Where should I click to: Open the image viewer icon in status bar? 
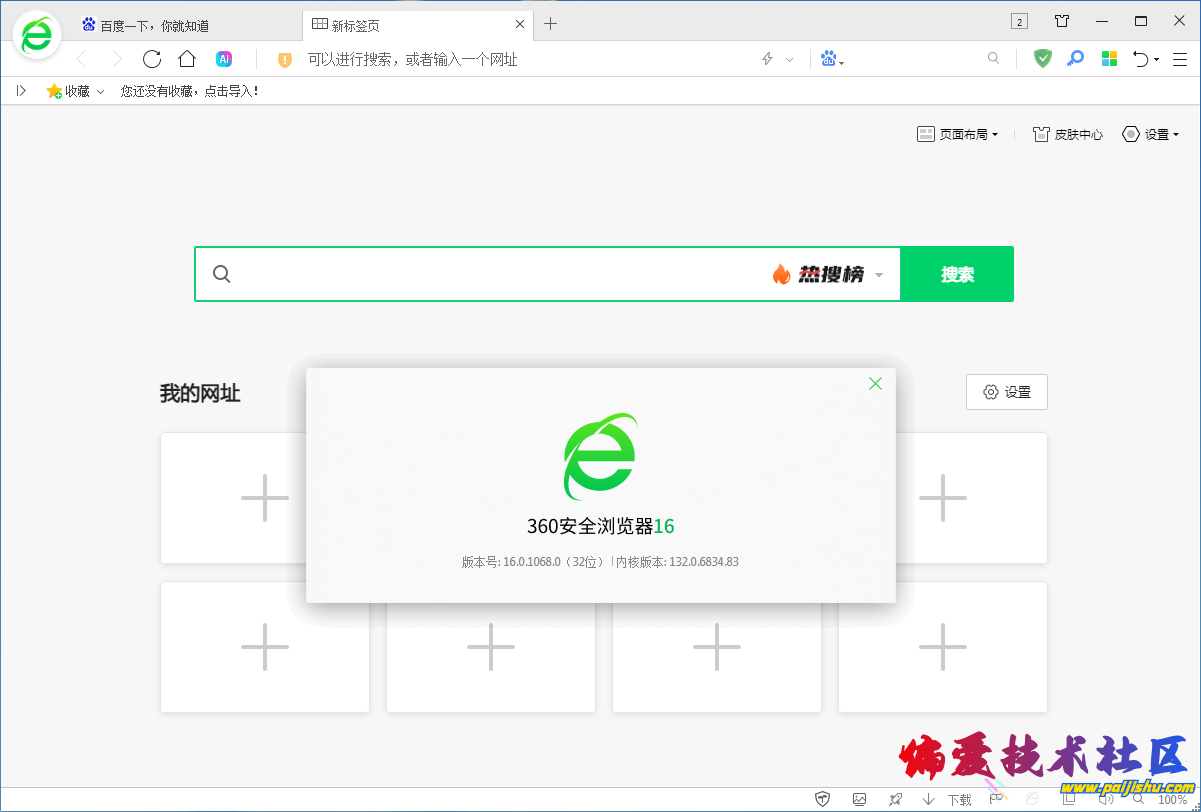click(x=859, y=799)
